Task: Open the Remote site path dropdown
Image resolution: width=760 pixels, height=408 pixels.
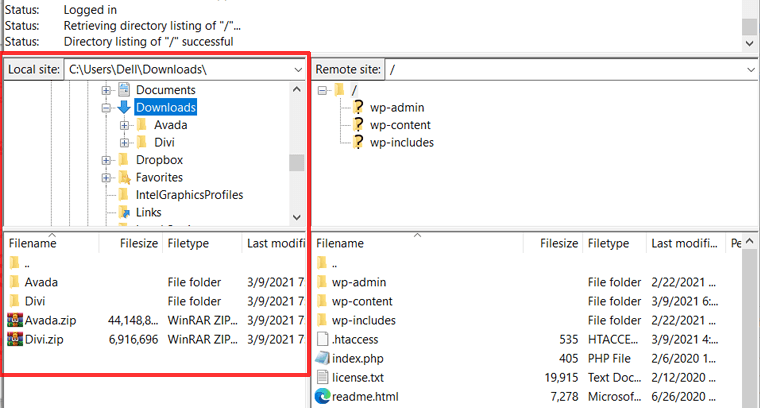Action: point(751,69)
